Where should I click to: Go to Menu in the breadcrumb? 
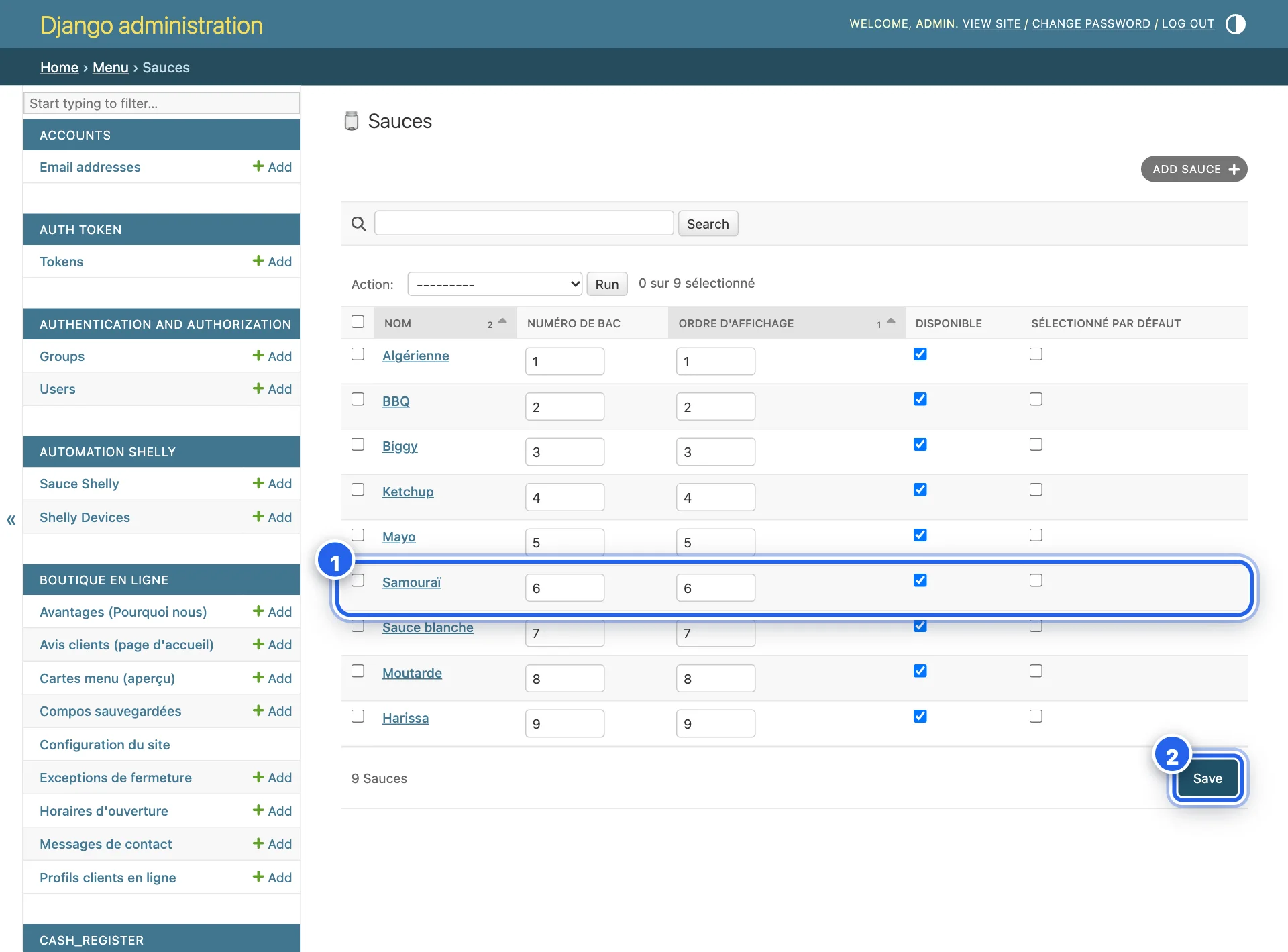click(x=111, y=68)
